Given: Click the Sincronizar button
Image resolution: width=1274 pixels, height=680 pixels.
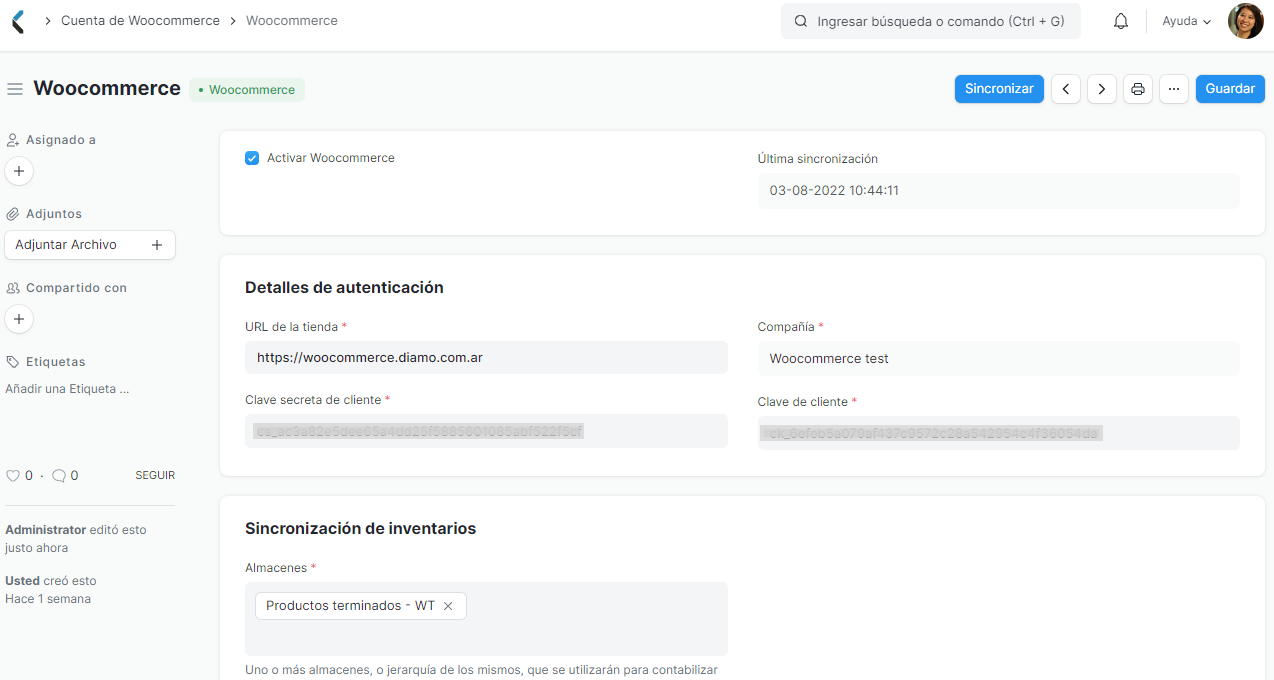Looking at the screenshot, I should [x=999, y=89].
